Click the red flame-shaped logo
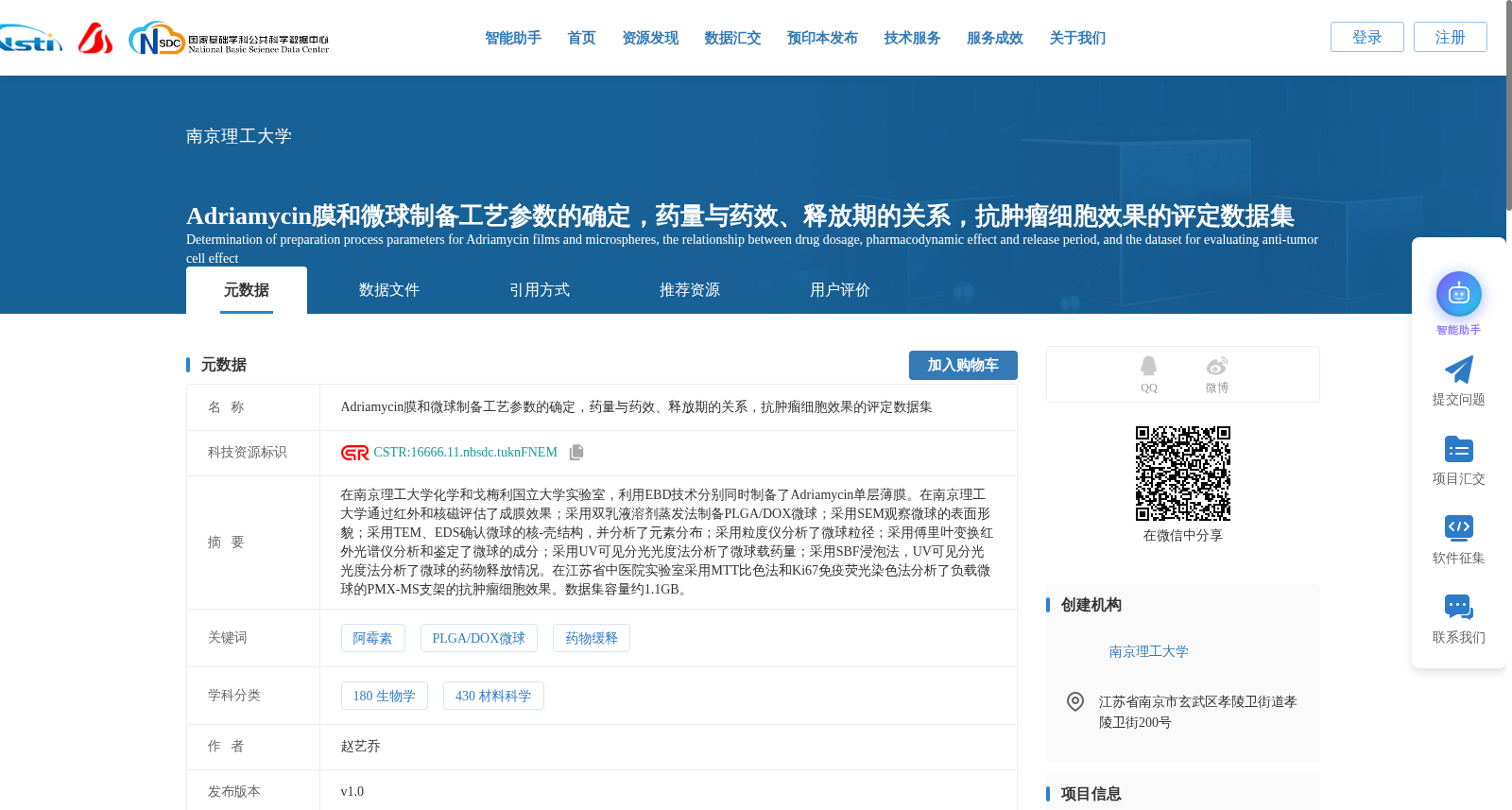This screenshot has height=810, width=1512. [x=95, y=38]
